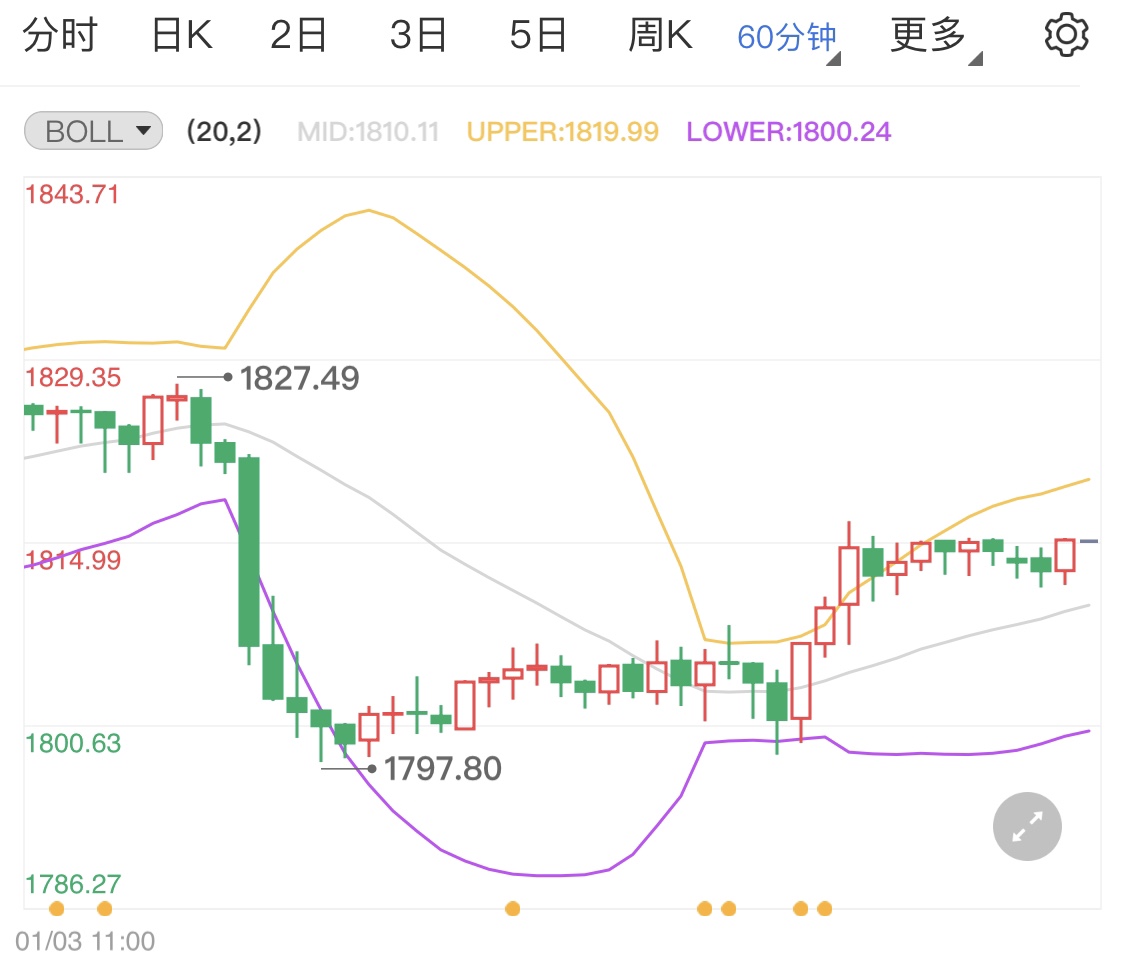1125x972 pixels.
Task: Click the first orange event dot on timeline
Action: point(56,909)
